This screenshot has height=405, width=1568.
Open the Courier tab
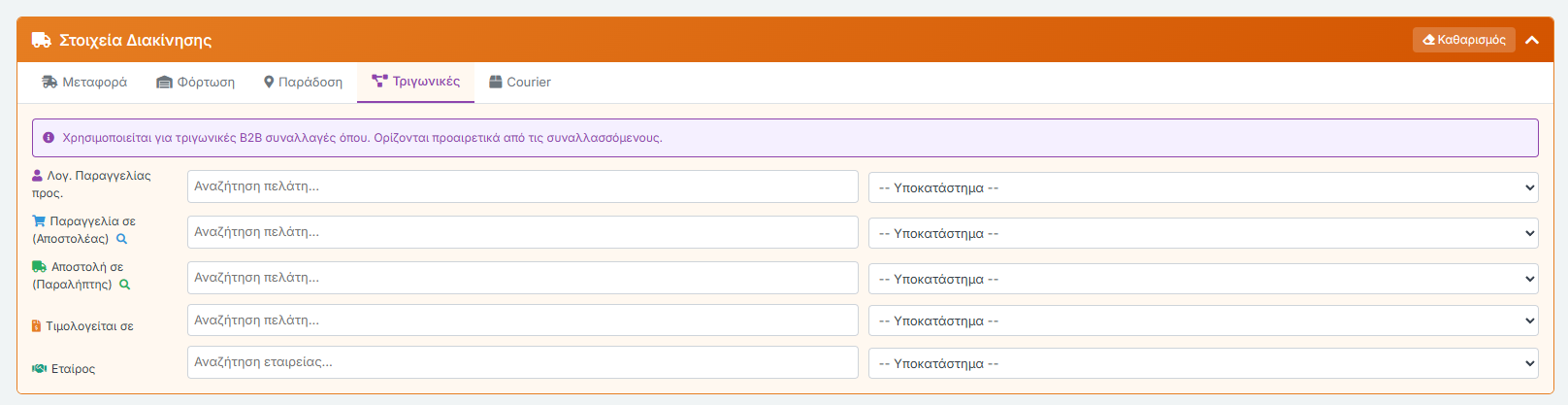coord(519,83)
